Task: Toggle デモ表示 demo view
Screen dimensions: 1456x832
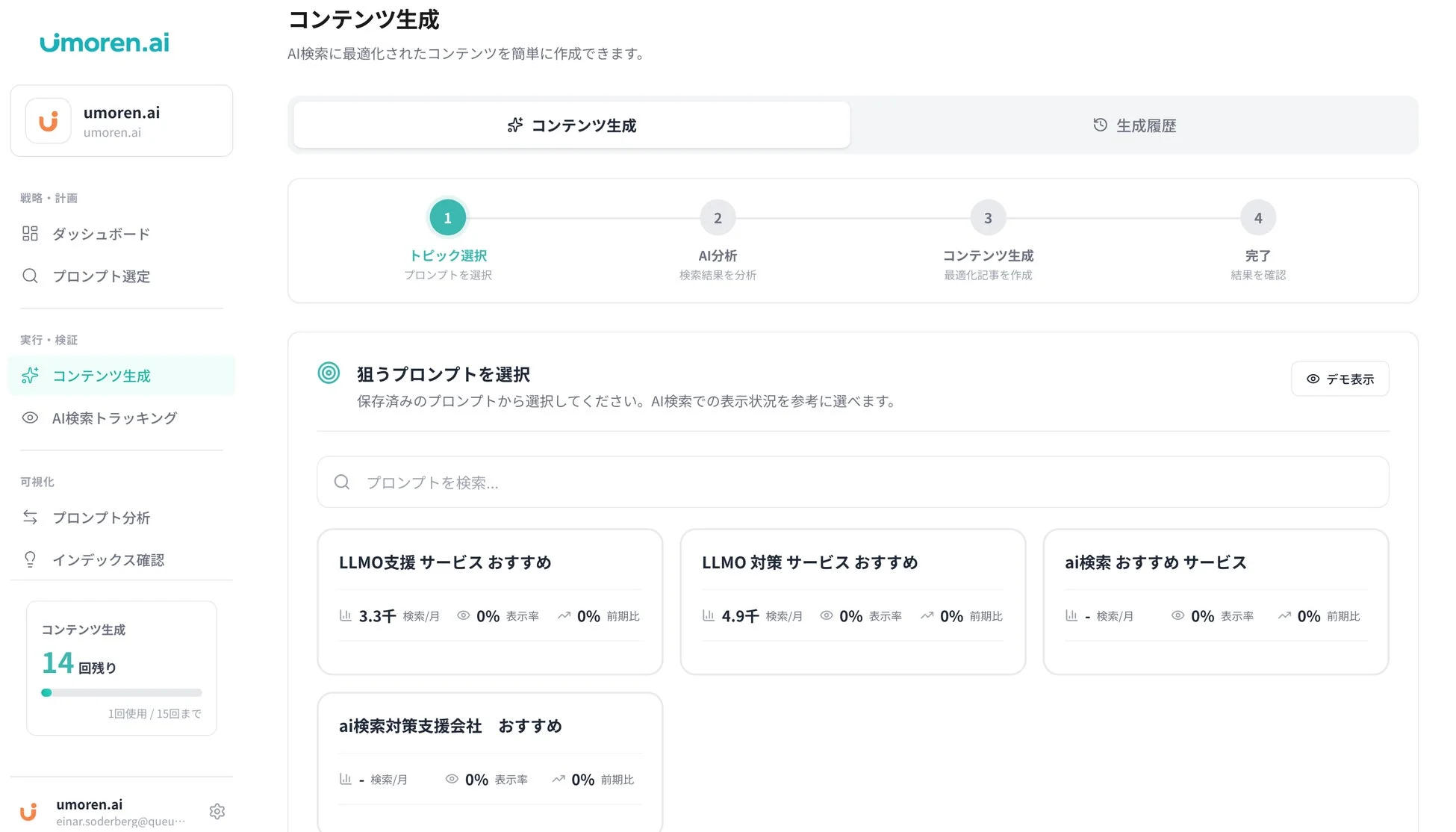Action: click(1340, 379)
